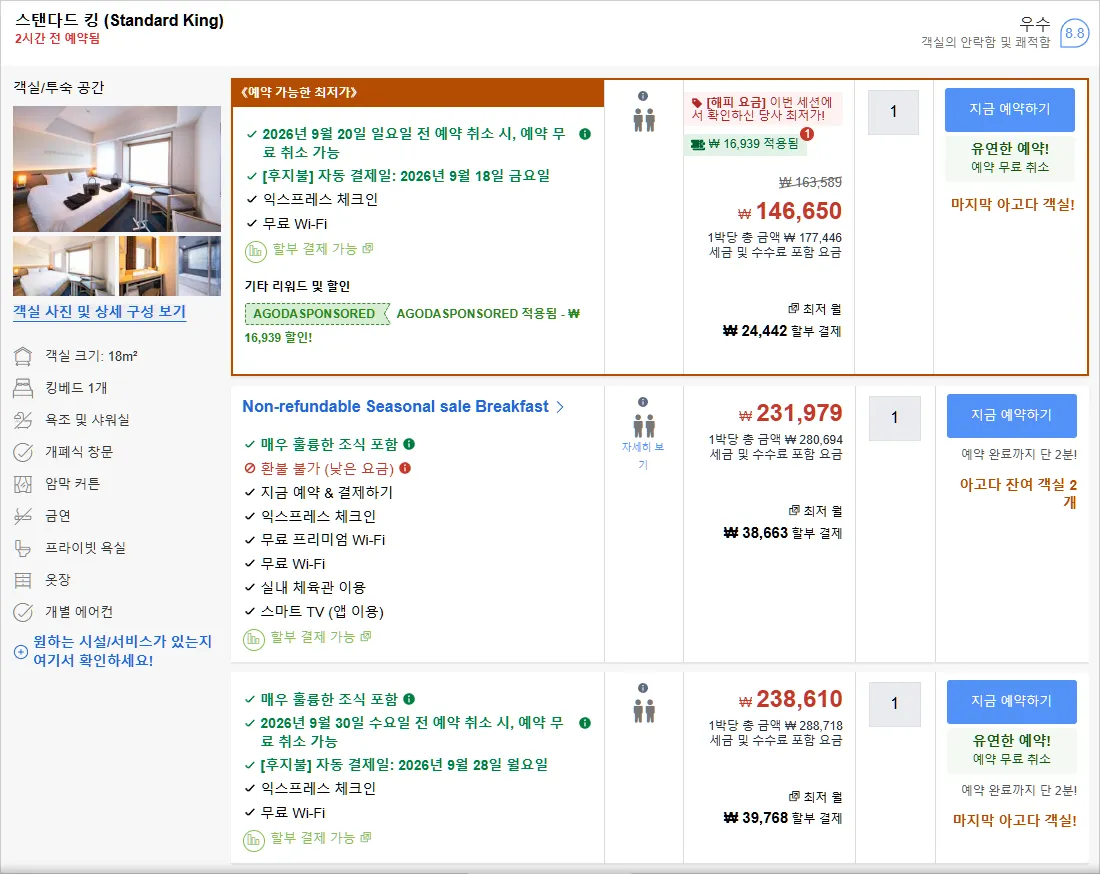Screen dimensions: 1100x875
Task: Click info icon above second room's occupancy figures
Action: pos(643,402)
